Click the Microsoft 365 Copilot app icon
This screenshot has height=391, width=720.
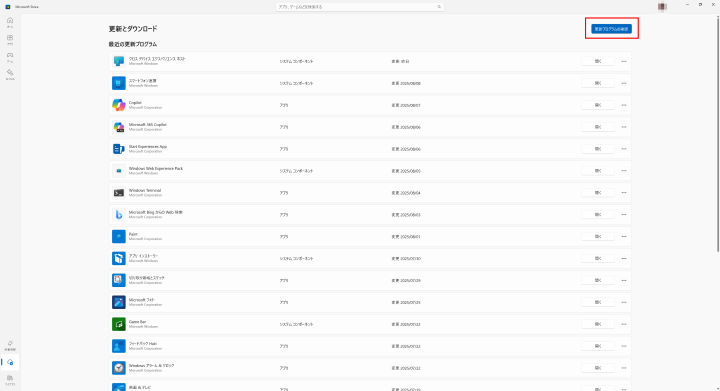pos(118,127)
